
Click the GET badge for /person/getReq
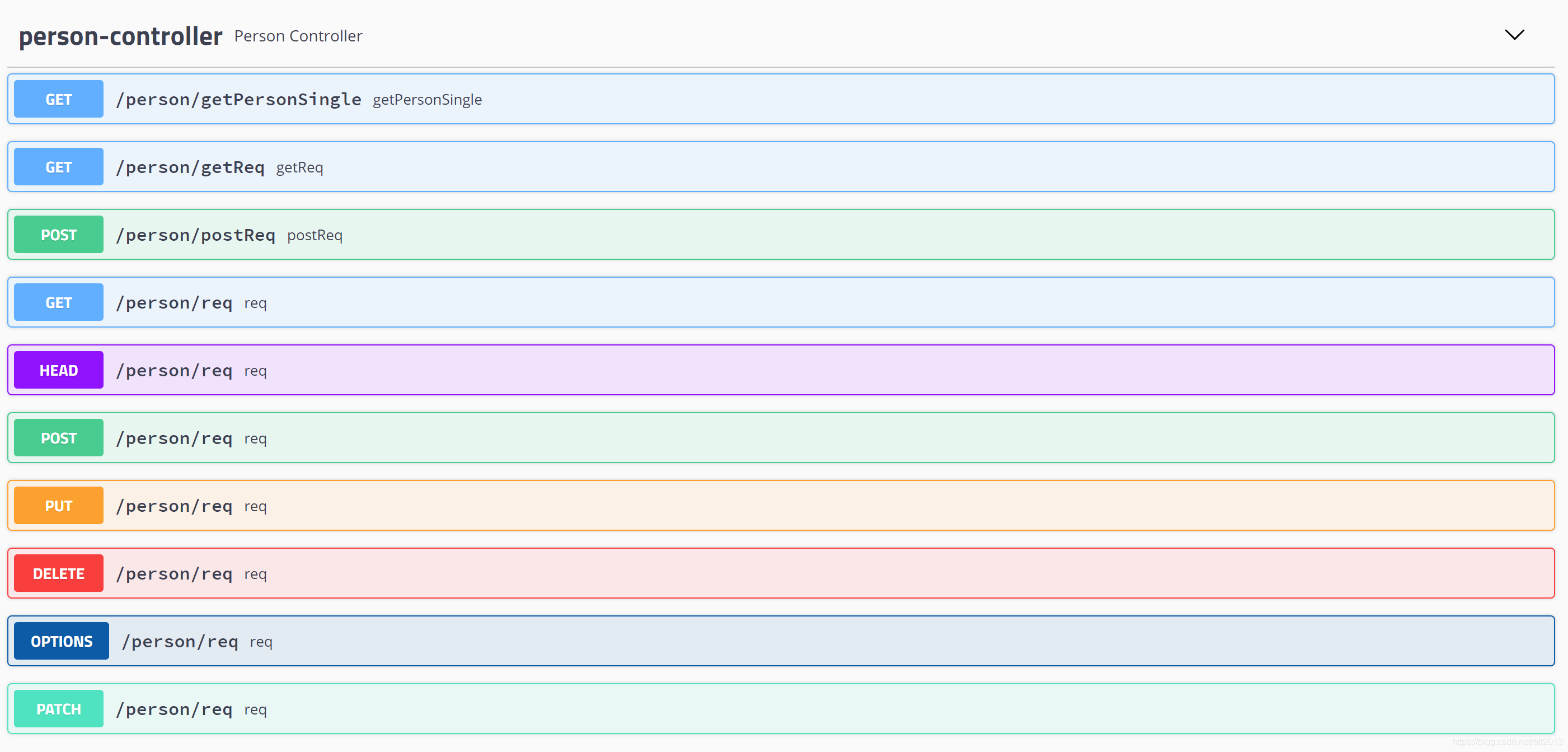tap(58, 167)
